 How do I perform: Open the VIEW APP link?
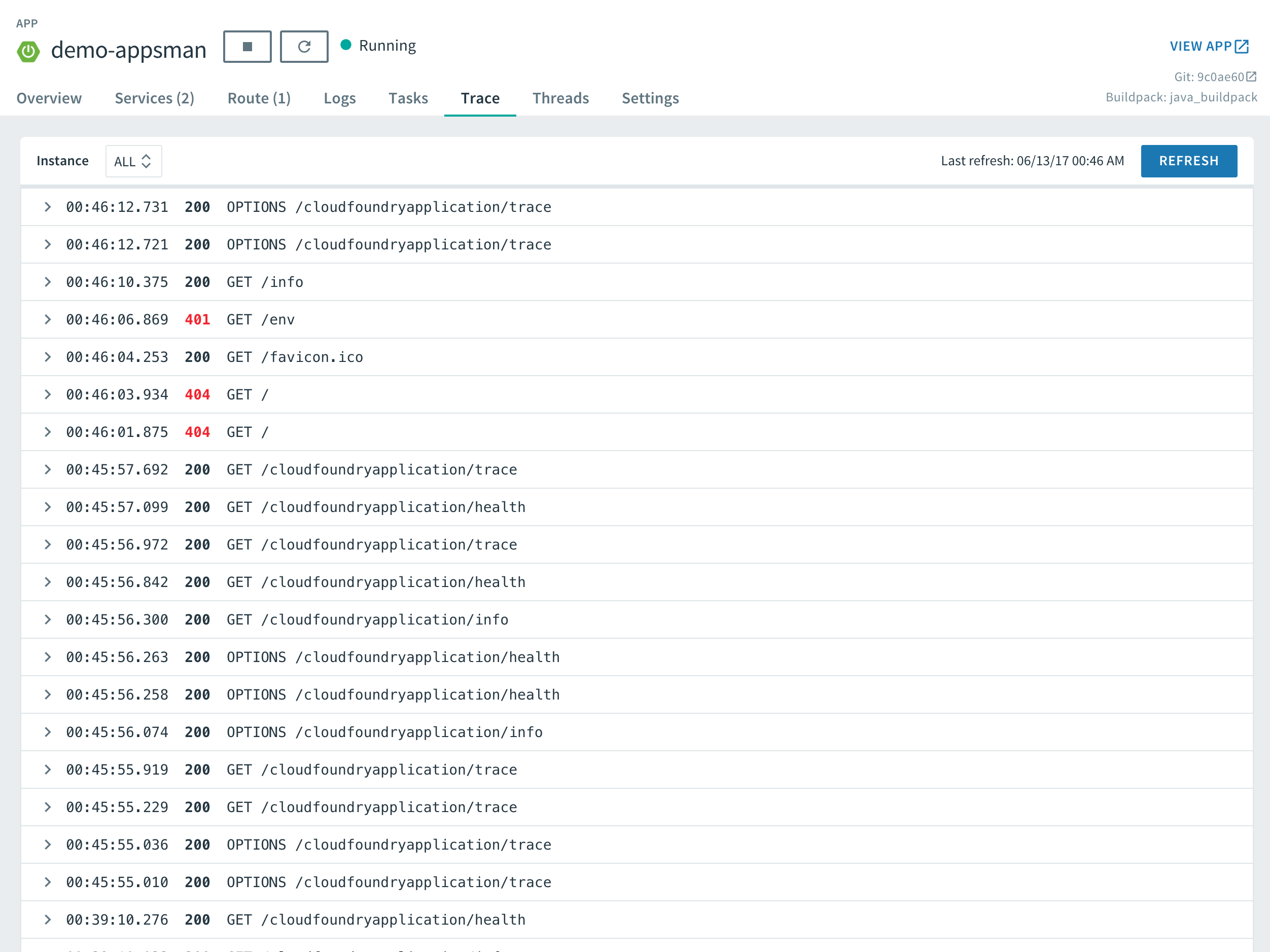coord(1201,47)
